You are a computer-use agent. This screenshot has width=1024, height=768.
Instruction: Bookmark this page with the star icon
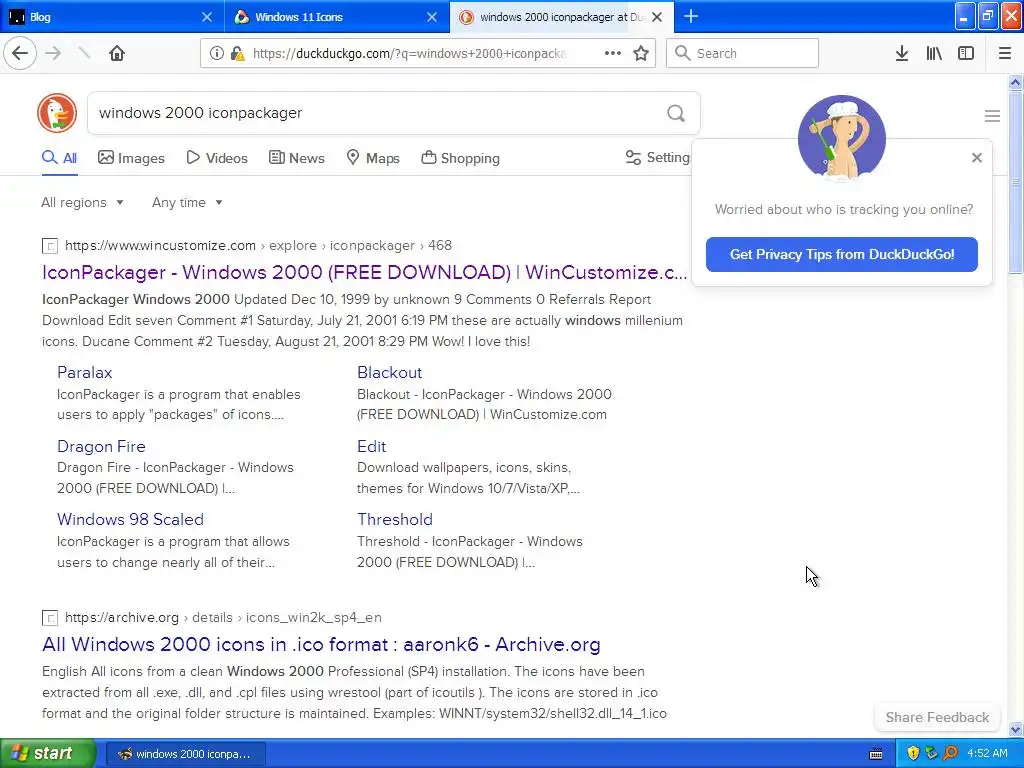pyautogui.click(x=641, y=53)
